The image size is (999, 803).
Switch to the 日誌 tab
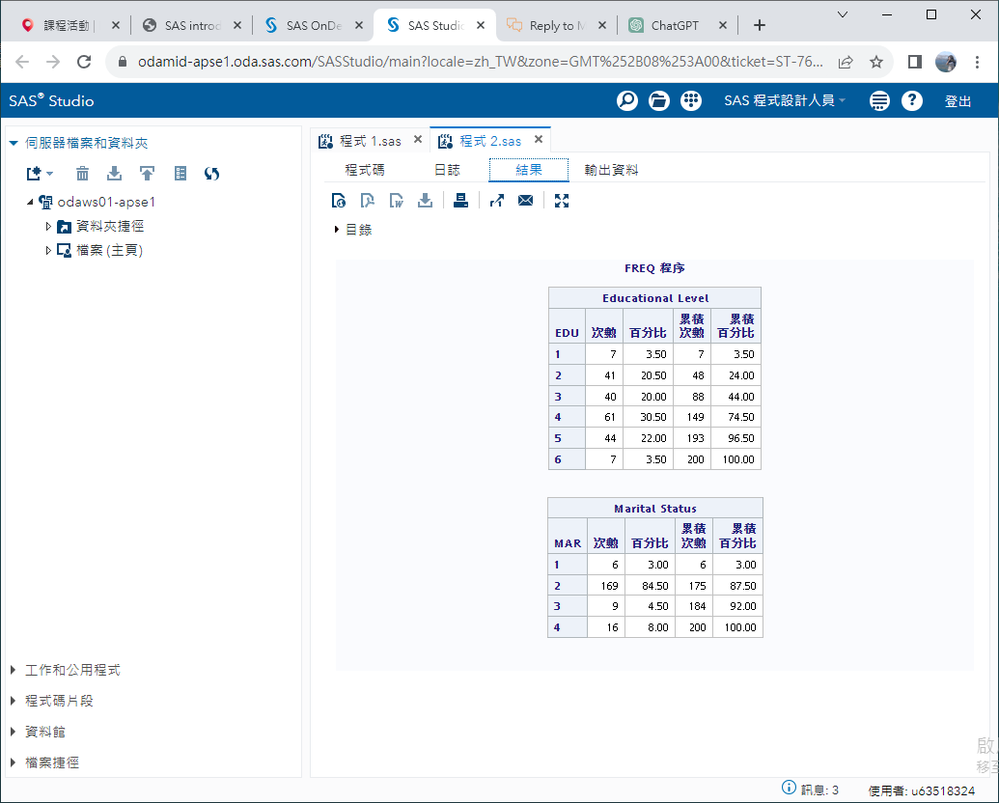(447, 170)
